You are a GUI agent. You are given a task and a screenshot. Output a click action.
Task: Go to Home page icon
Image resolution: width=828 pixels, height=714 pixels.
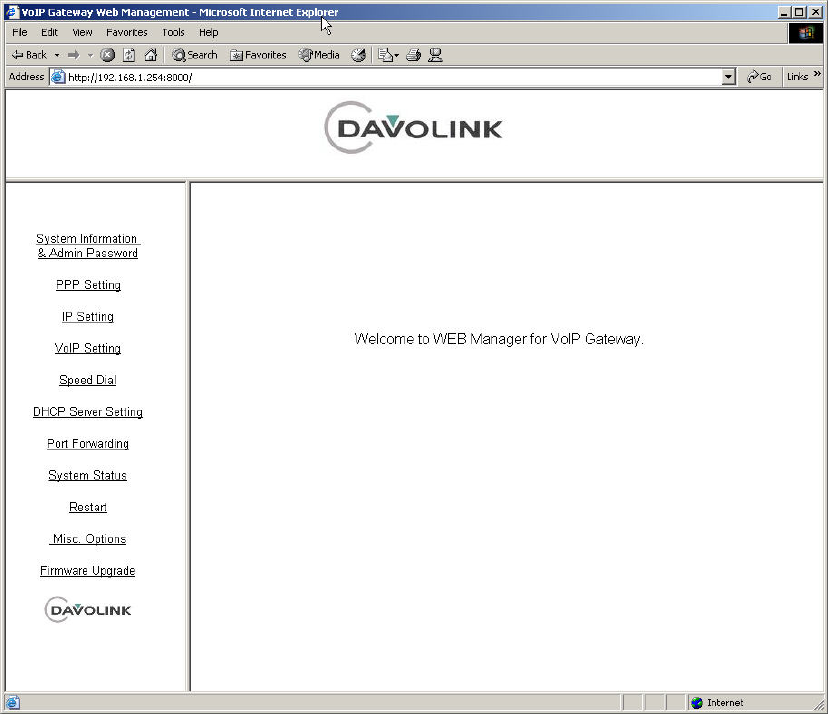(x=150, y=55)
